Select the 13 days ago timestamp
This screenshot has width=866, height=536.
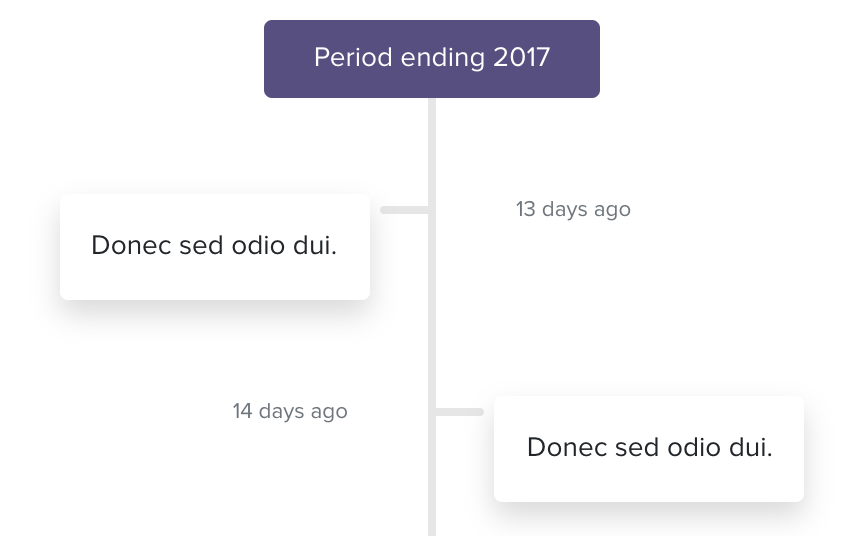pyautogui.click(x=573, y=209)
